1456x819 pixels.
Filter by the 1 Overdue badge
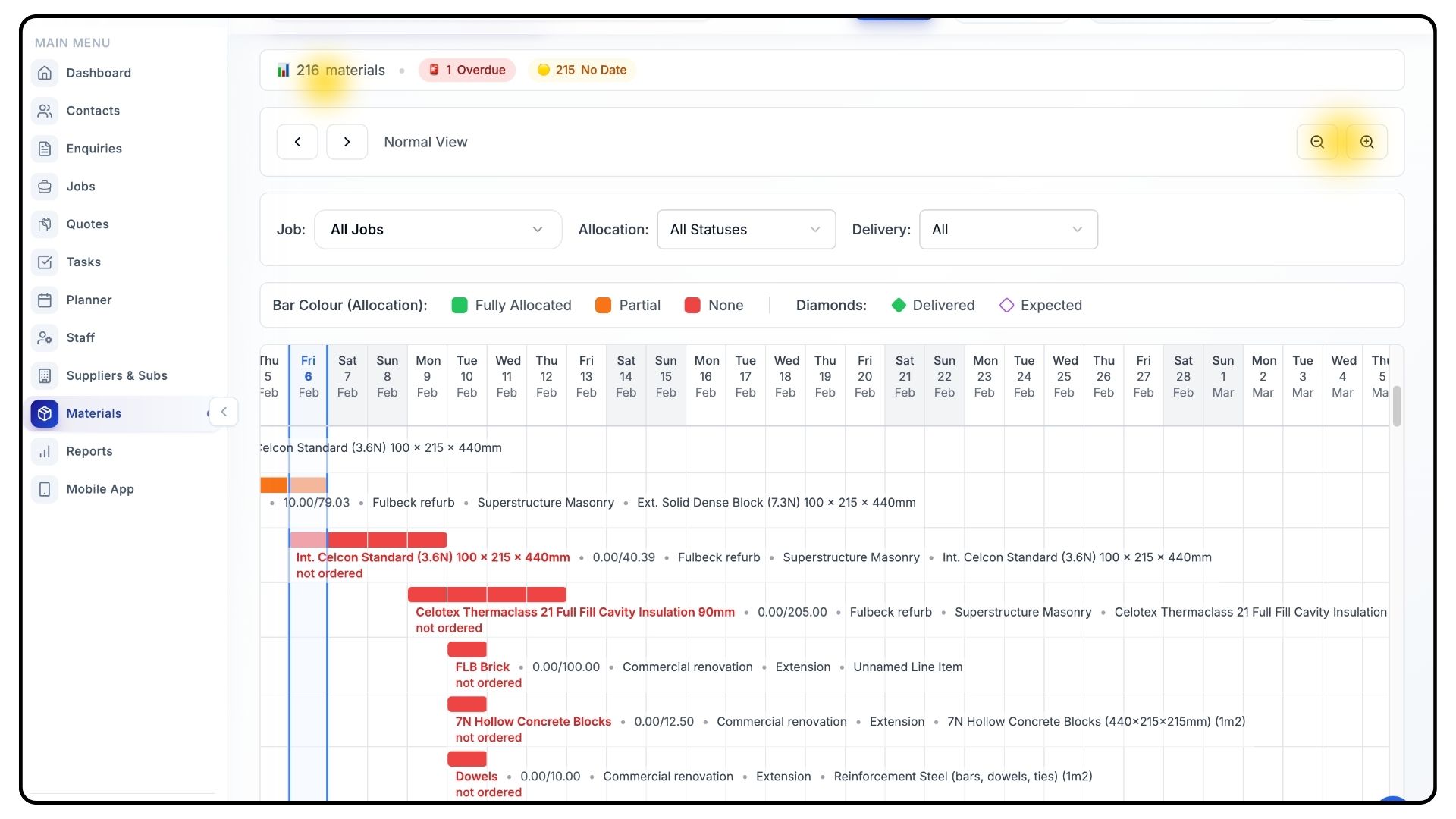click(467, 70)
